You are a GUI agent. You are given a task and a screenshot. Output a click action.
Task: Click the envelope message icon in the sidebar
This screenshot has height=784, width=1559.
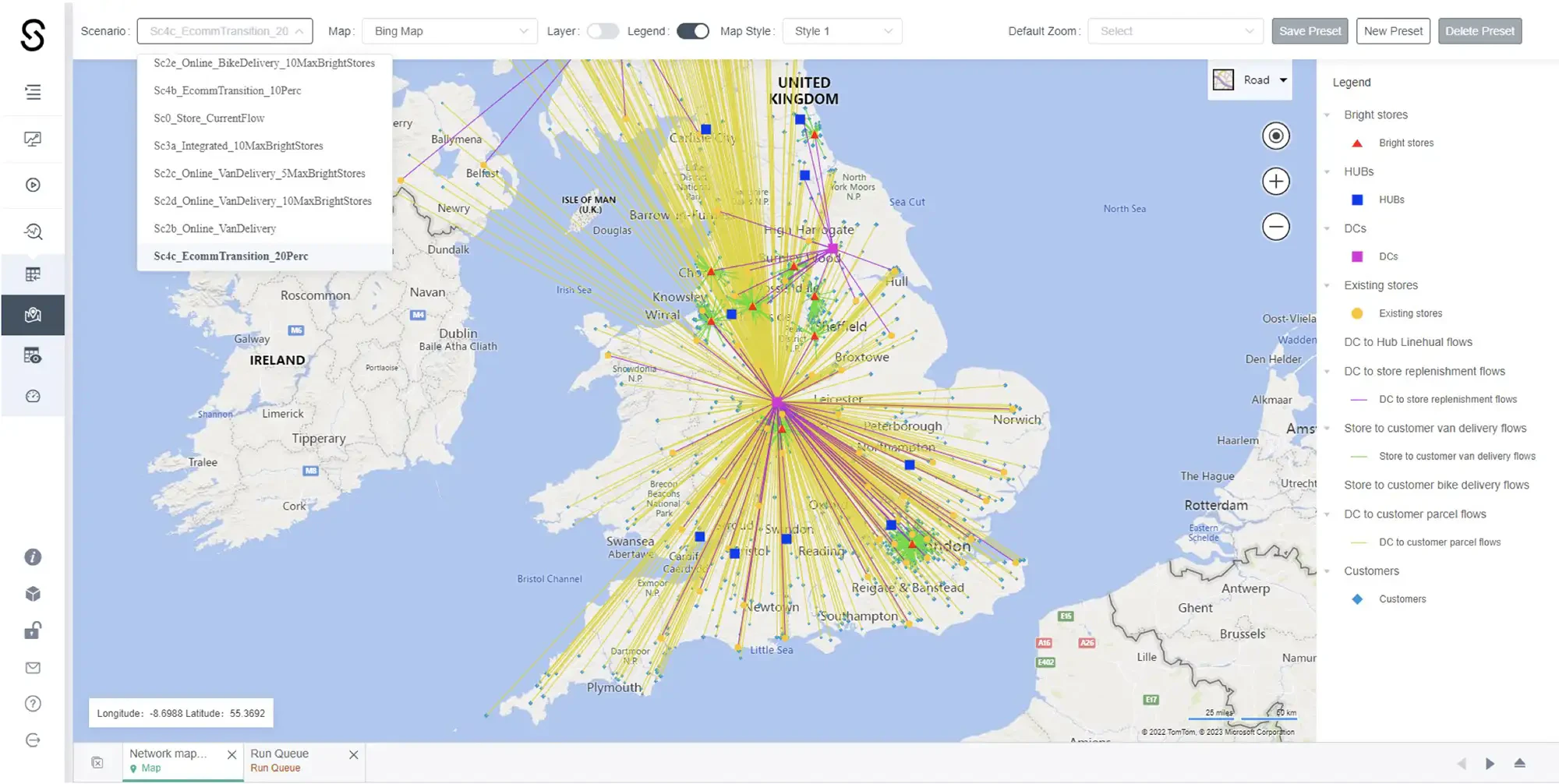coord(33,667)
